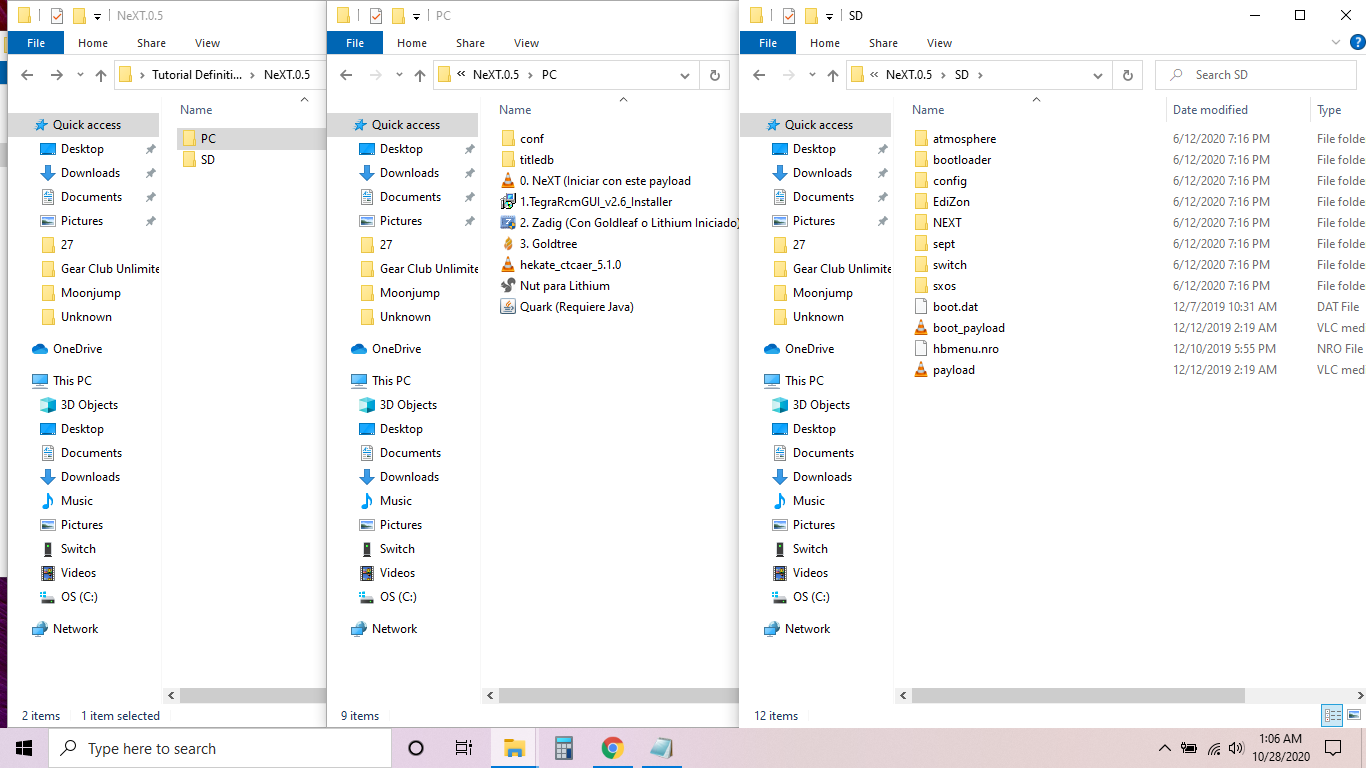Select Music in the SD window navigation pane
Image resolution: width=1366 pixels, height=768 pixels.
809,501
